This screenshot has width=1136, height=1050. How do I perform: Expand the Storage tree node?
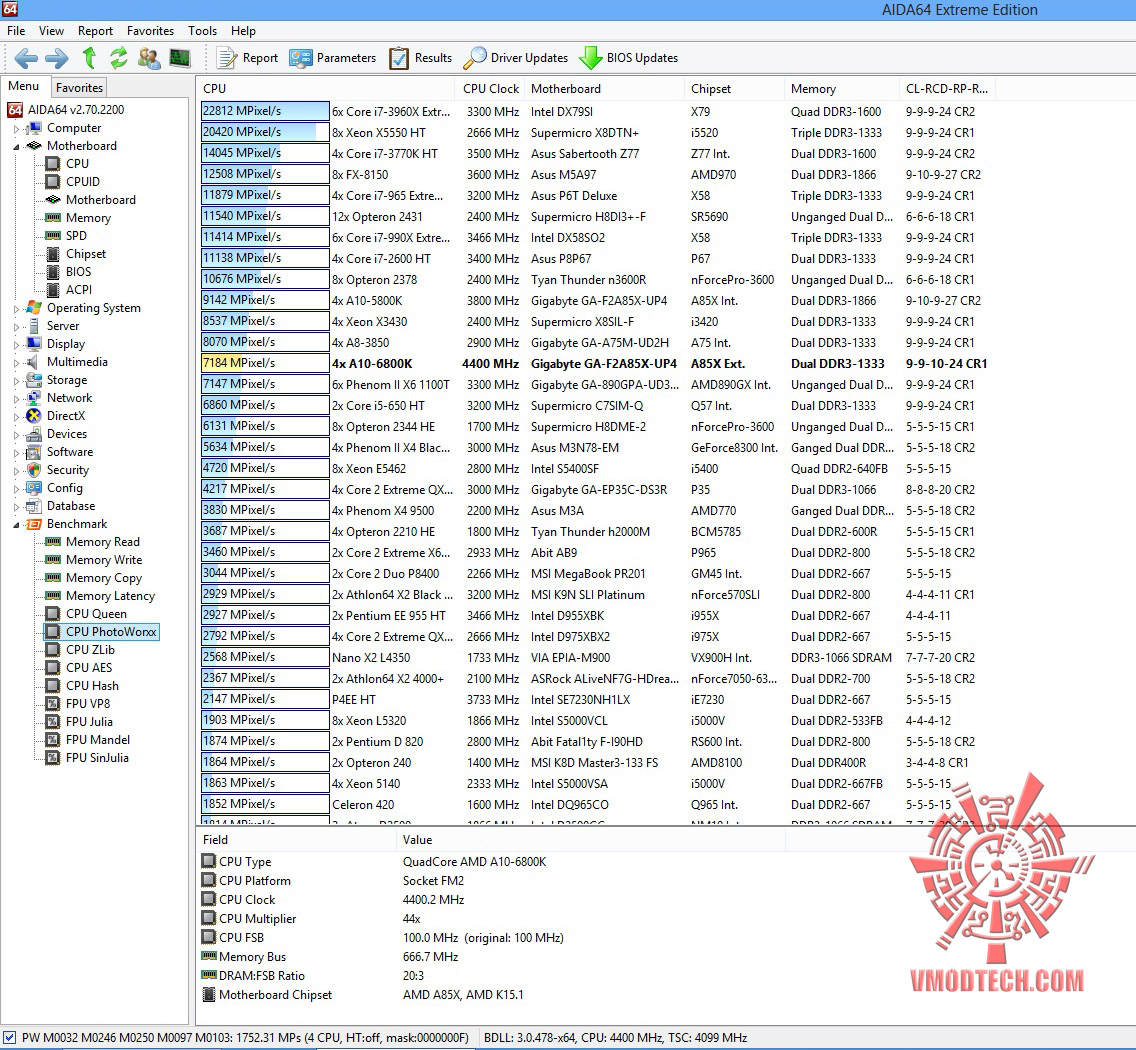(17, 380)
